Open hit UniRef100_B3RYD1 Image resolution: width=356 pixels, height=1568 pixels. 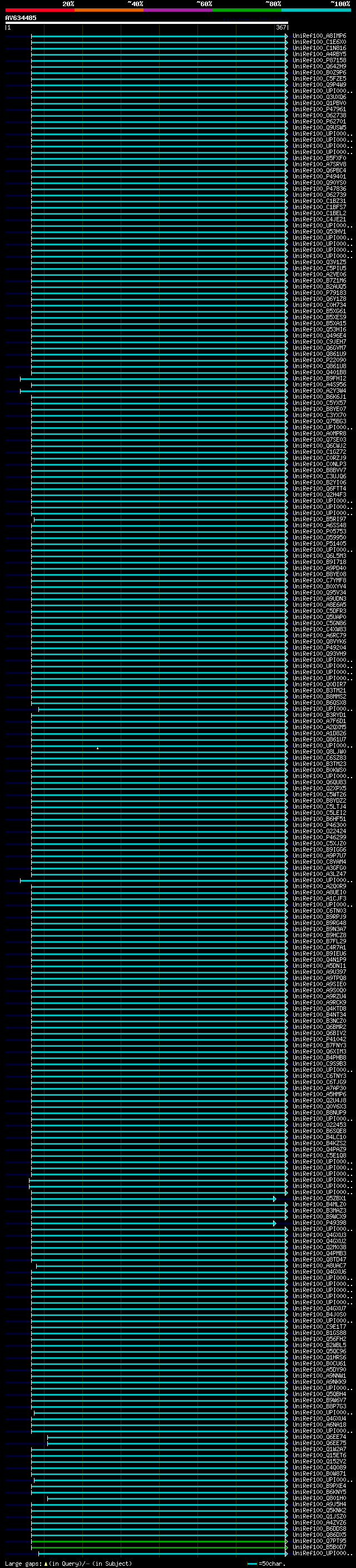pos(319,715)
